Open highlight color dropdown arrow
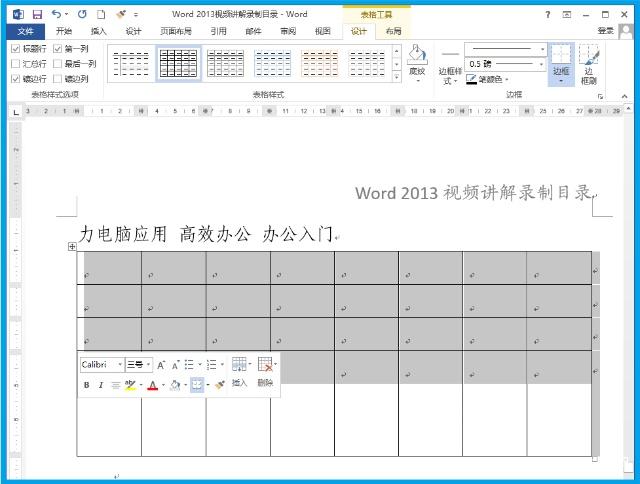Viewport: 640px width, 484px height. click(x=141, y=385)
